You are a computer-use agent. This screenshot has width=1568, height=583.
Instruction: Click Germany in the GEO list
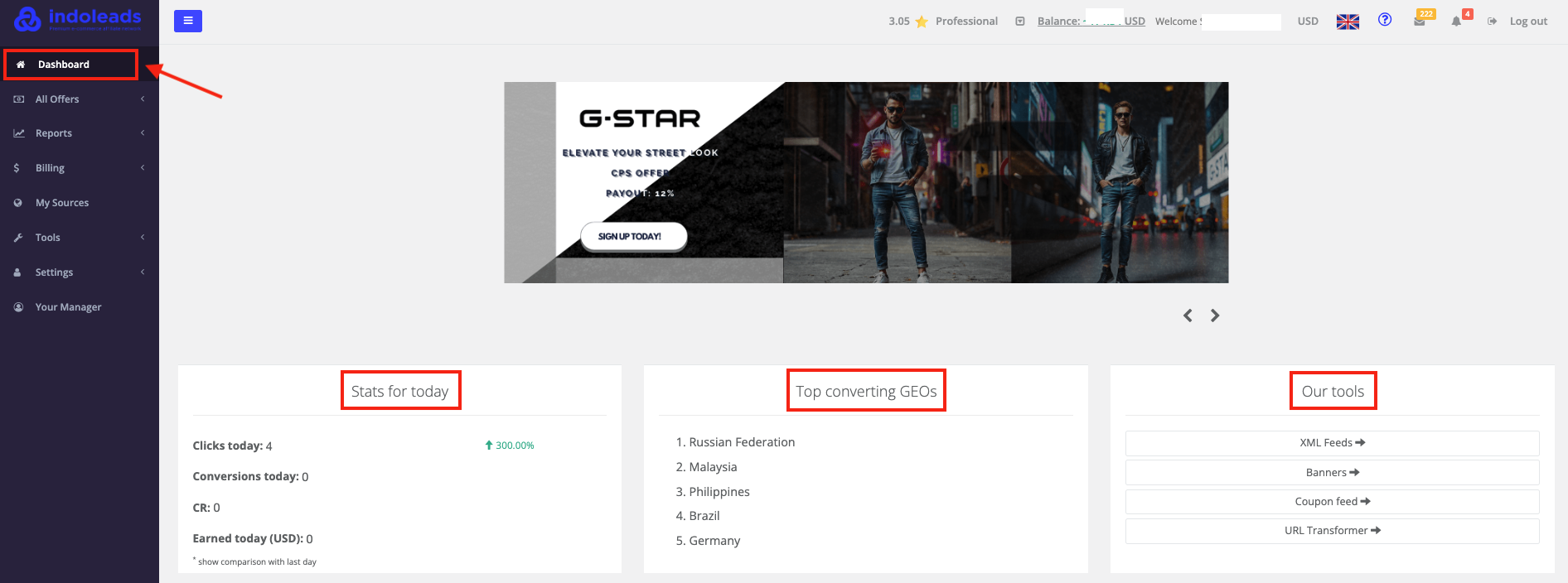(714, 541)
